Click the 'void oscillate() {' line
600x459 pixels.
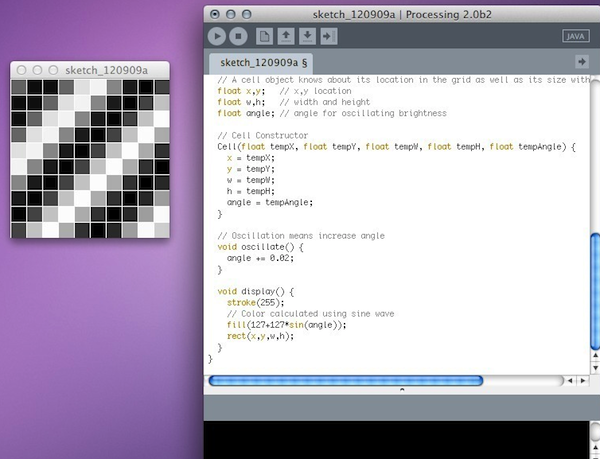click(260, 247)
